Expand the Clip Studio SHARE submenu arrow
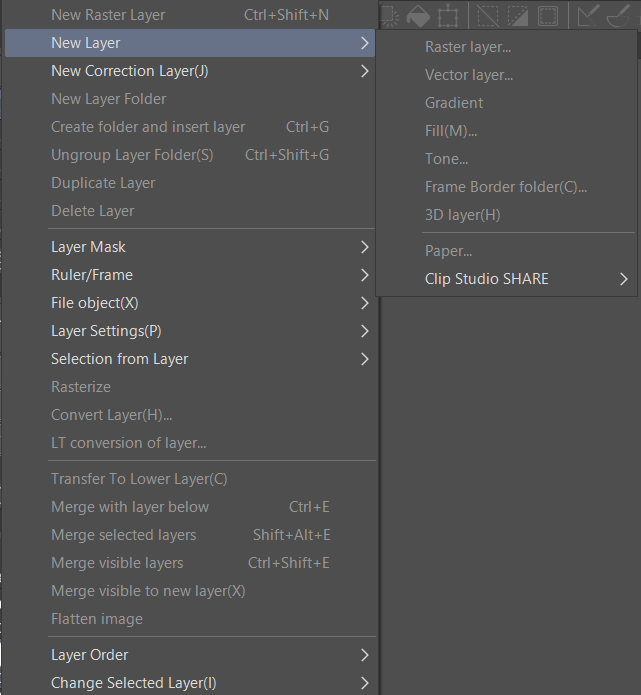The height and width of the screenshot is (695, 641). pyautogui.click(x=624, y=279)
